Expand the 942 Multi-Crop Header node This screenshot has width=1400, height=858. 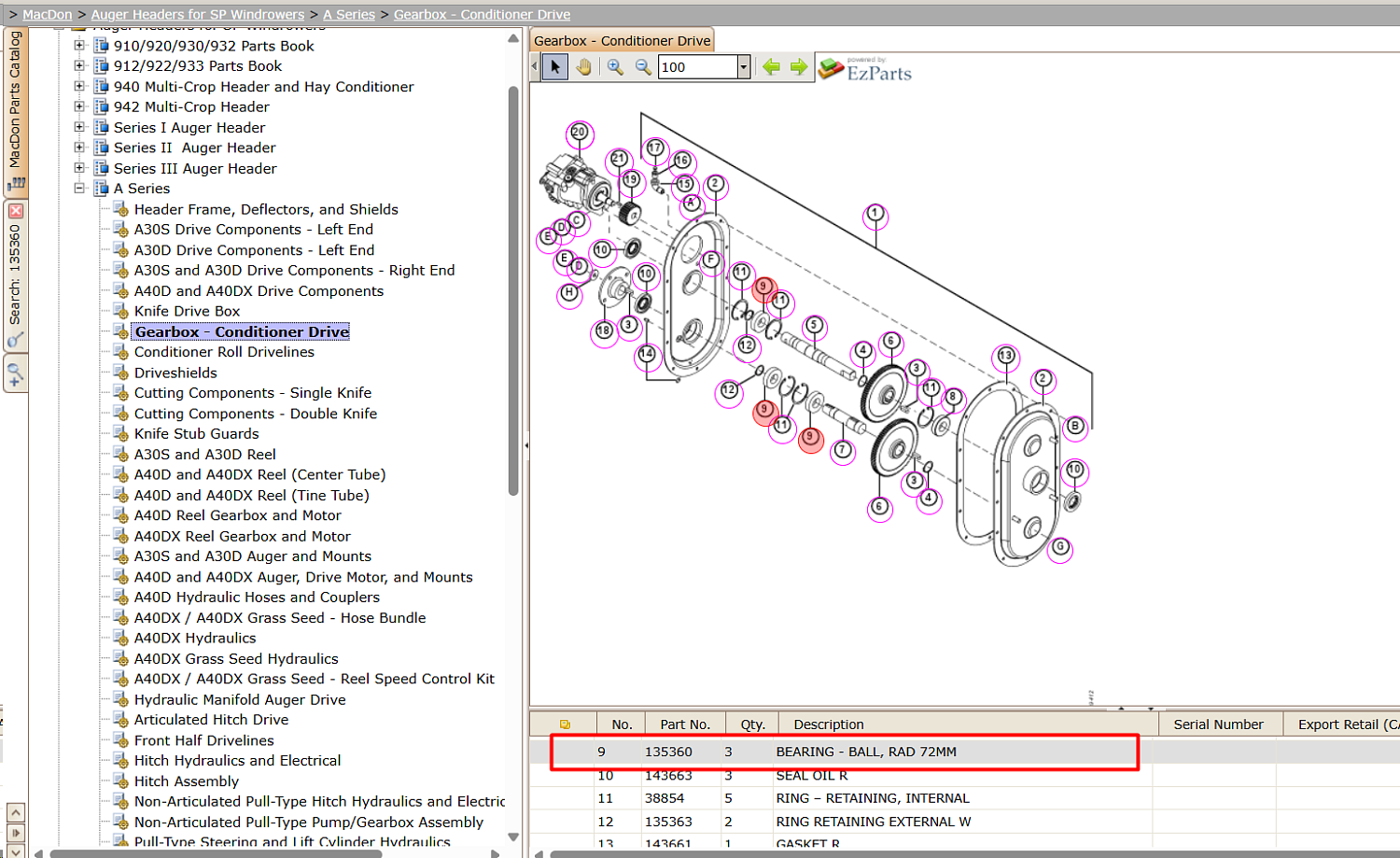pyautogui.click(x=79, y=106)
